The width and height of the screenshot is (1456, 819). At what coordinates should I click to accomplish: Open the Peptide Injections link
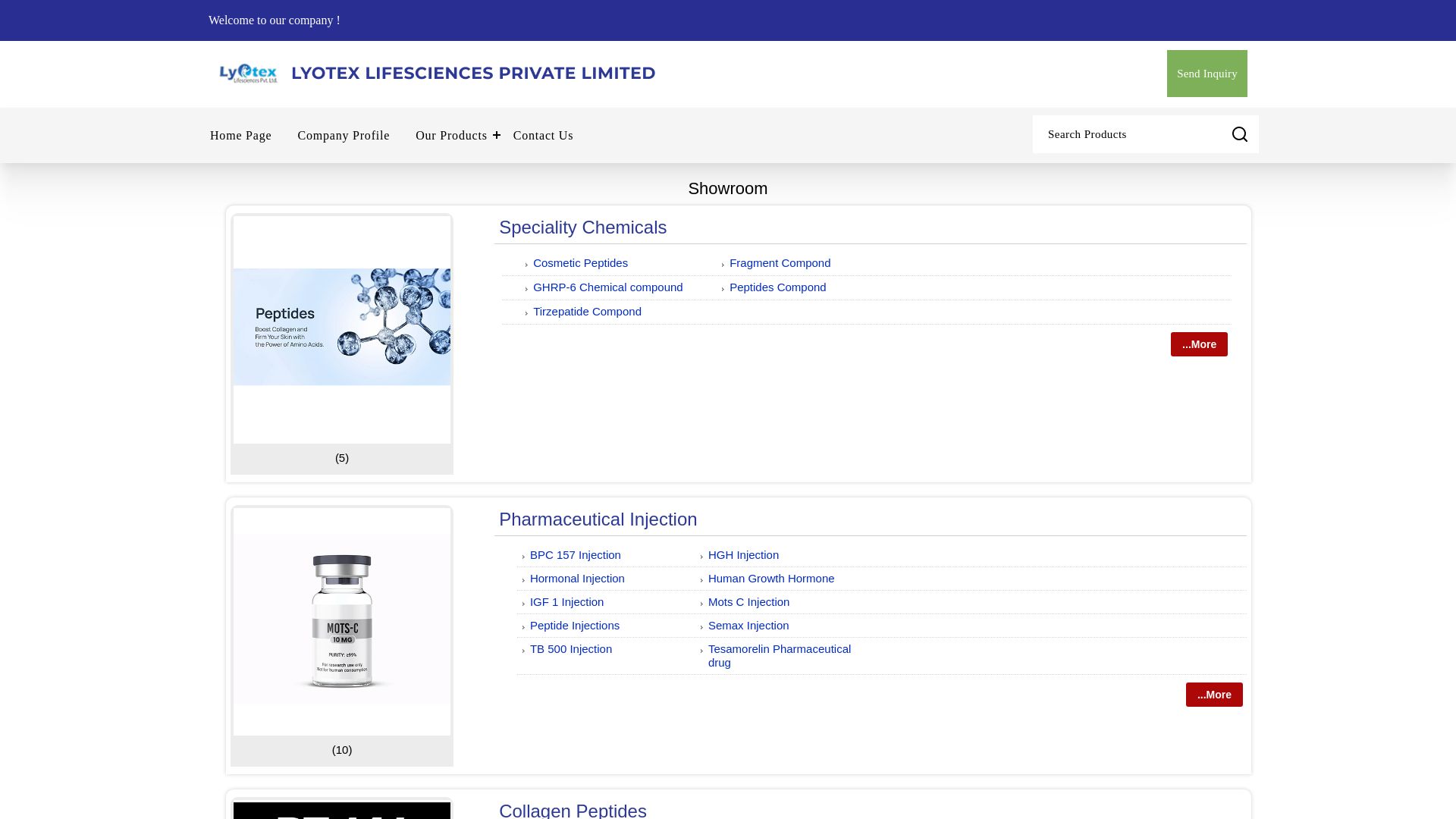point(574,626)
